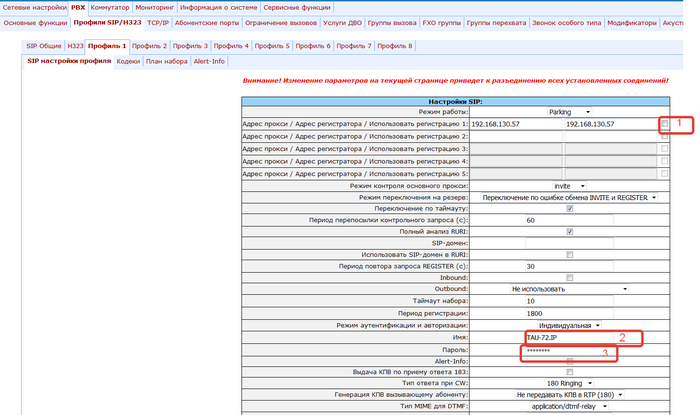Toggle the Переключение по таймауту checkbox
The image size is (700, 415).
[x=569, y=208]
